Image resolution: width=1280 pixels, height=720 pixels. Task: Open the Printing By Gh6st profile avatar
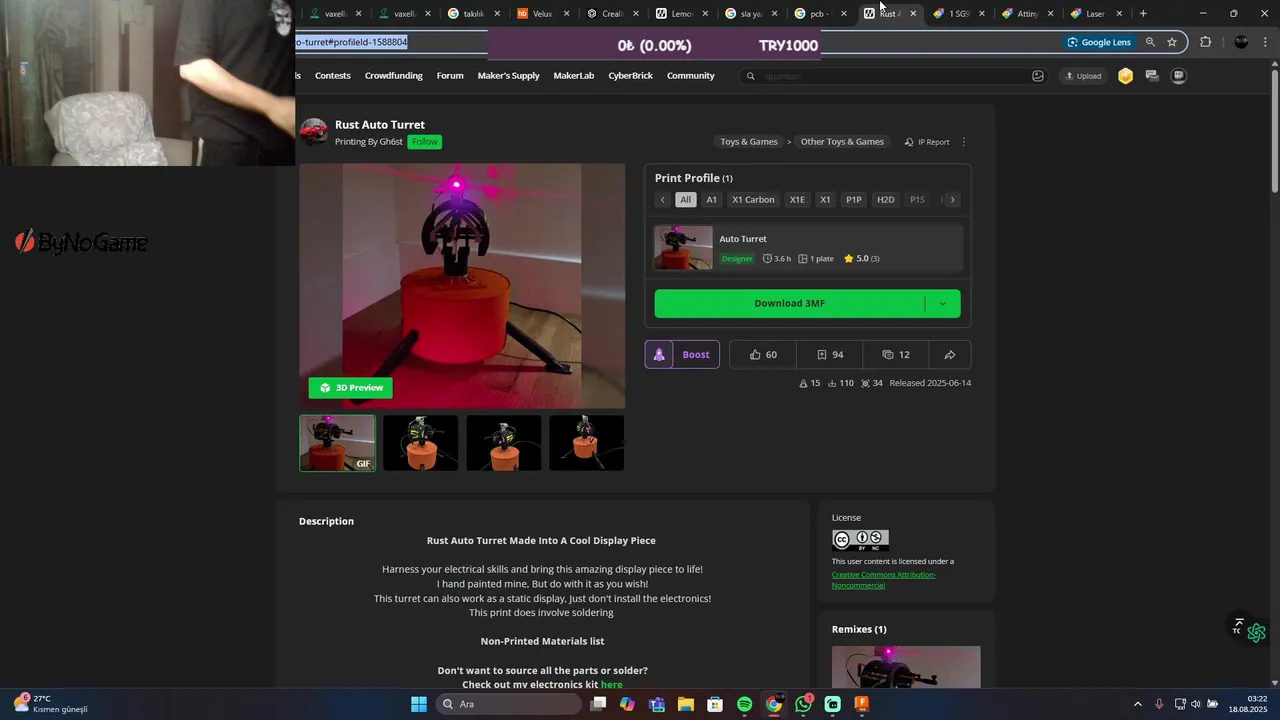[313, 132]
